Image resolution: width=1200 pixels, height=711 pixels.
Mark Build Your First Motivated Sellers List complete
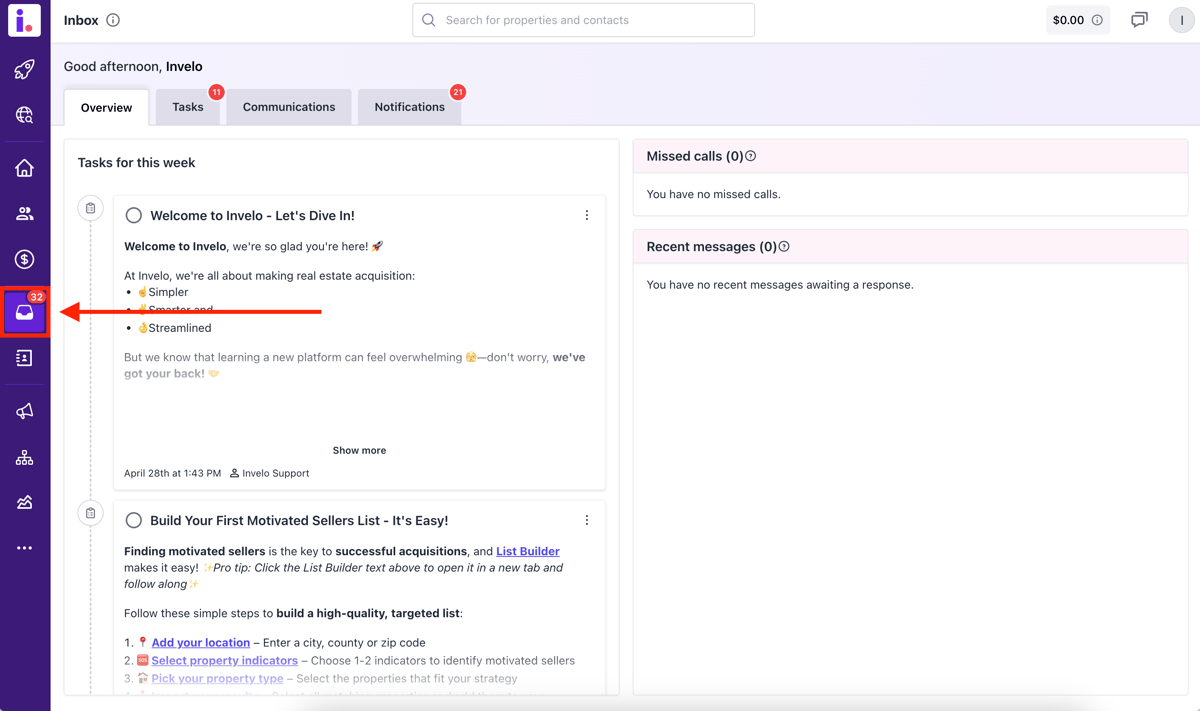pos(133,520)
